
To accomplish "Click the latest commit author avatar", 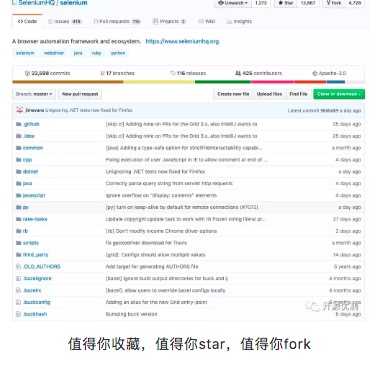I will [x=19, y=110].
